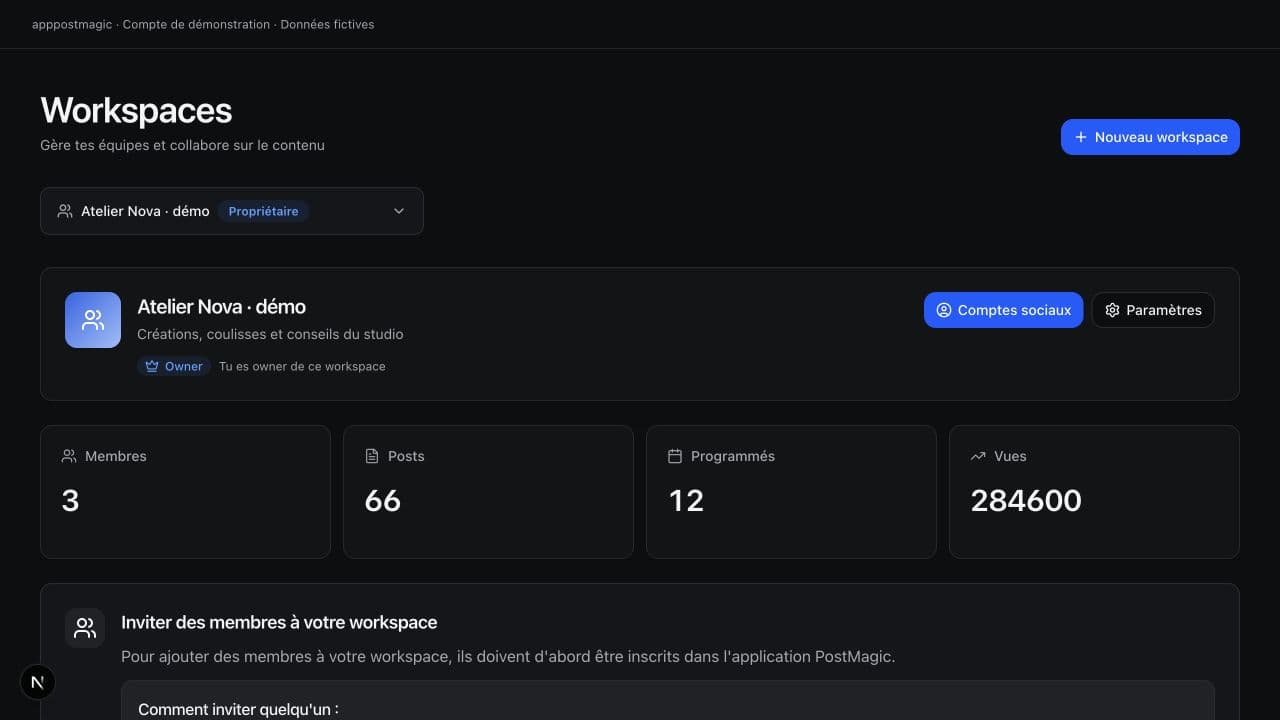Viewport: 1280px width, 720px height.
Task: Click the Atelier Nova · démo card title
Action: [x=221, y=307]
